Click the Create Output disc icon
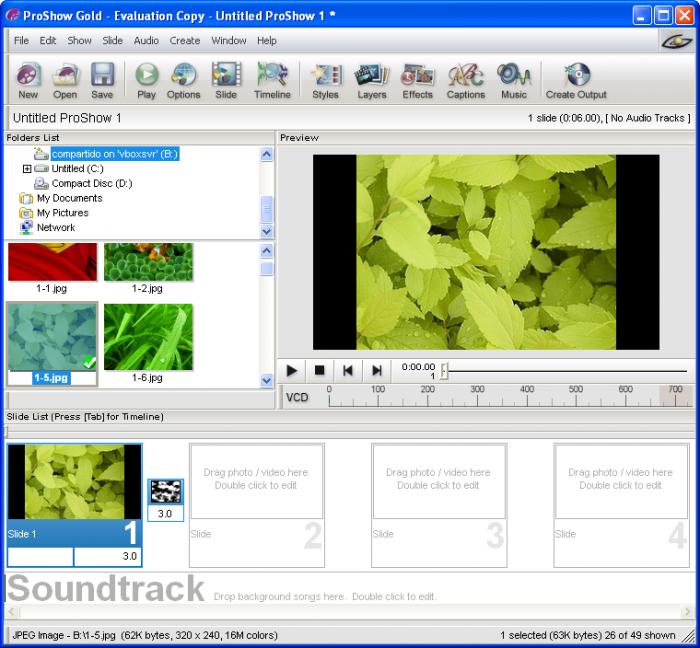 (576, 78)
